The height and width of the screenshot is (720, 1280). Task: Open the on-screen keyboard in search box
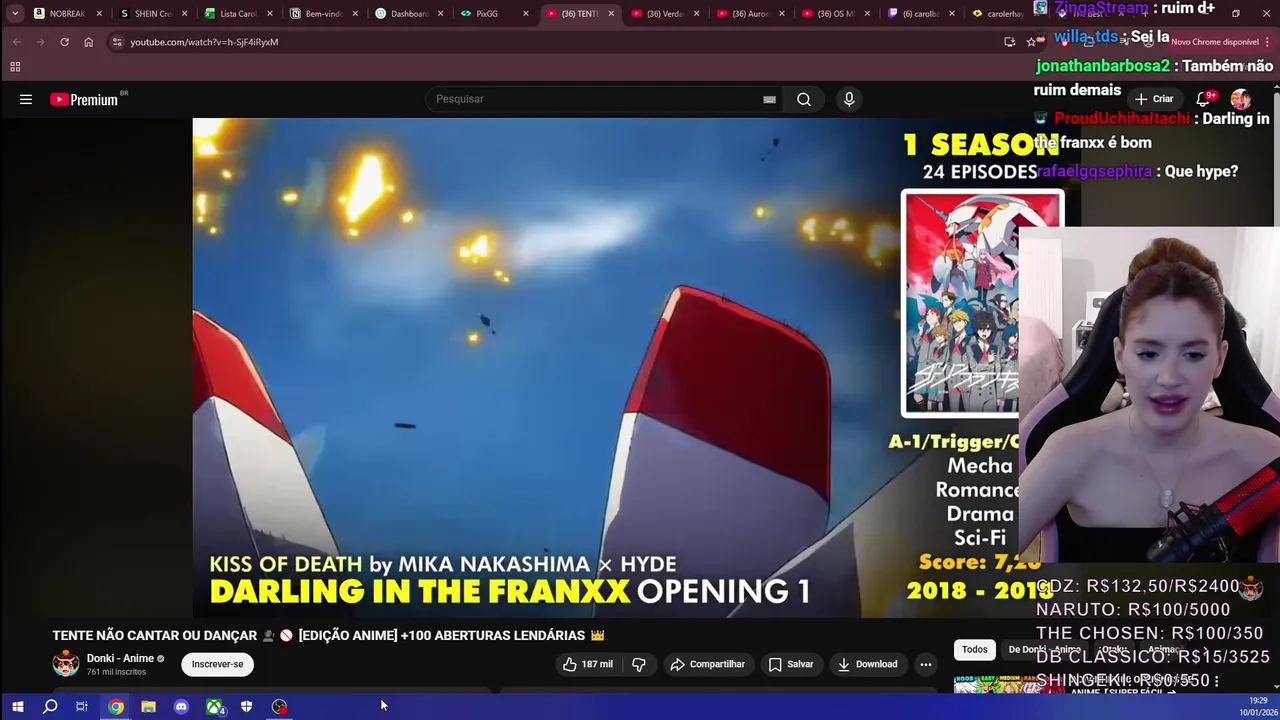pyautogui.click(x=769, y=99)
